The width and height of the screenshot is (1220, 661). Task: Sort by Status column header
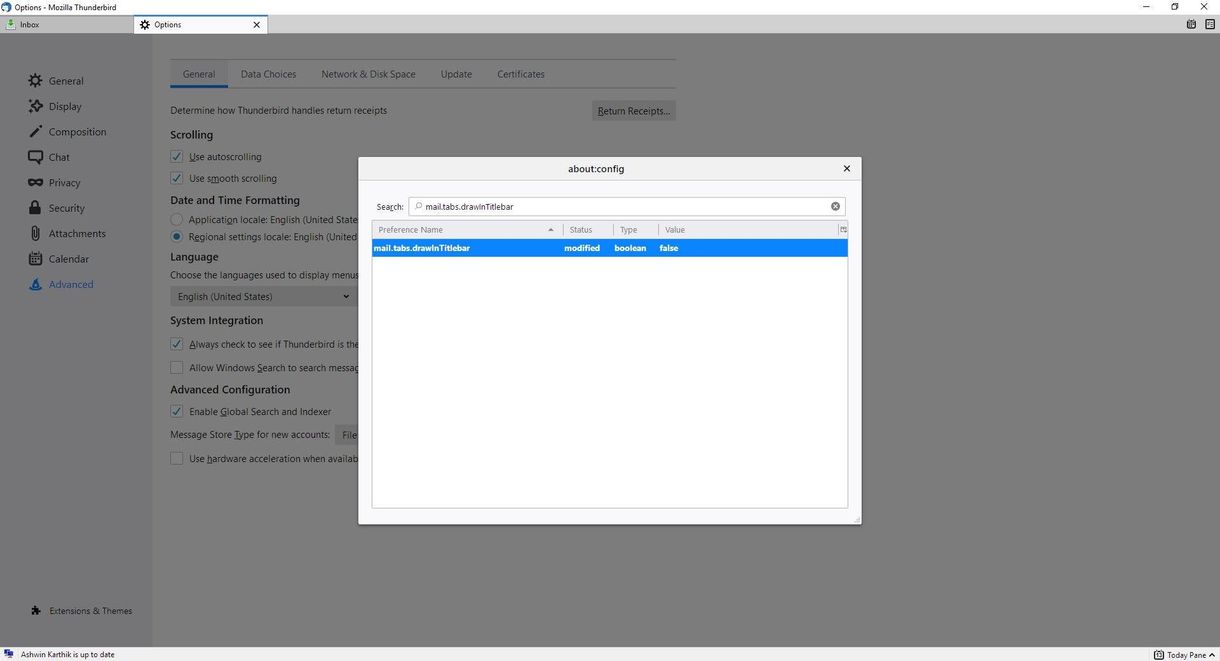tap(588, 230)
